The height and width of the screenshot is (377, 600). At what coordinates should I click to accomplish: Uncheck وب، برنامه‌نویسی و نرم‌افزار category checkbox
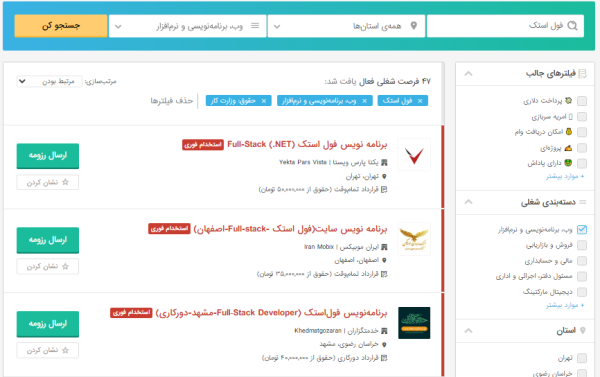[x=582, y=230]
